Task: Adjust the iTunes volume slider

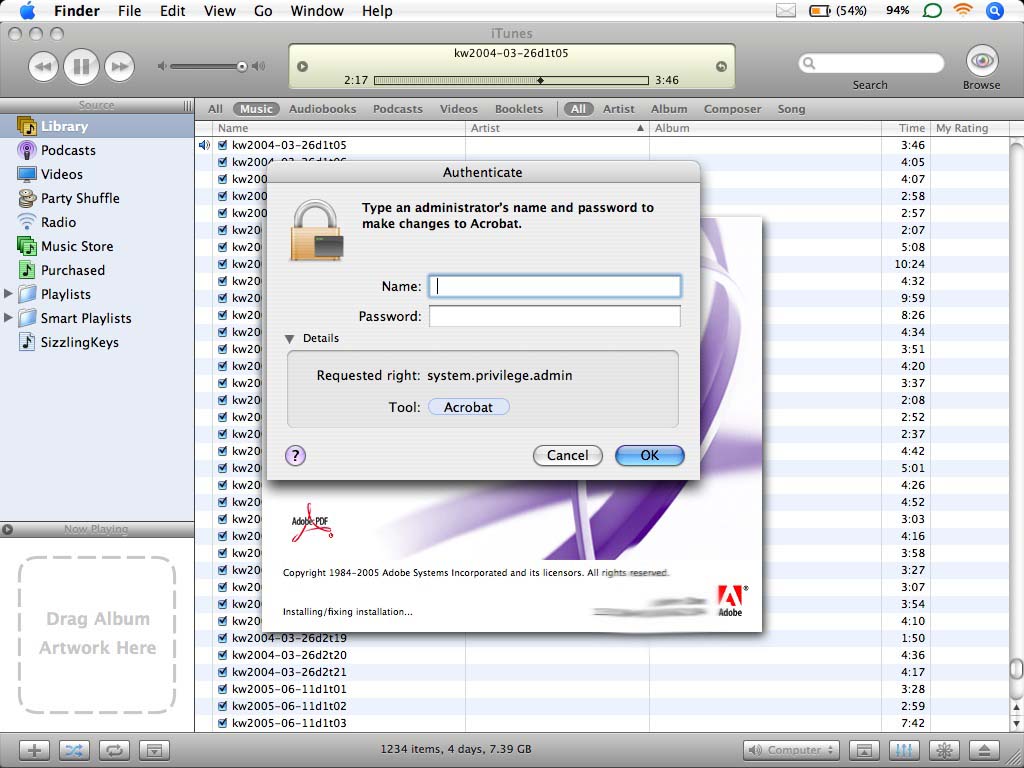Action: click(211, 66)
